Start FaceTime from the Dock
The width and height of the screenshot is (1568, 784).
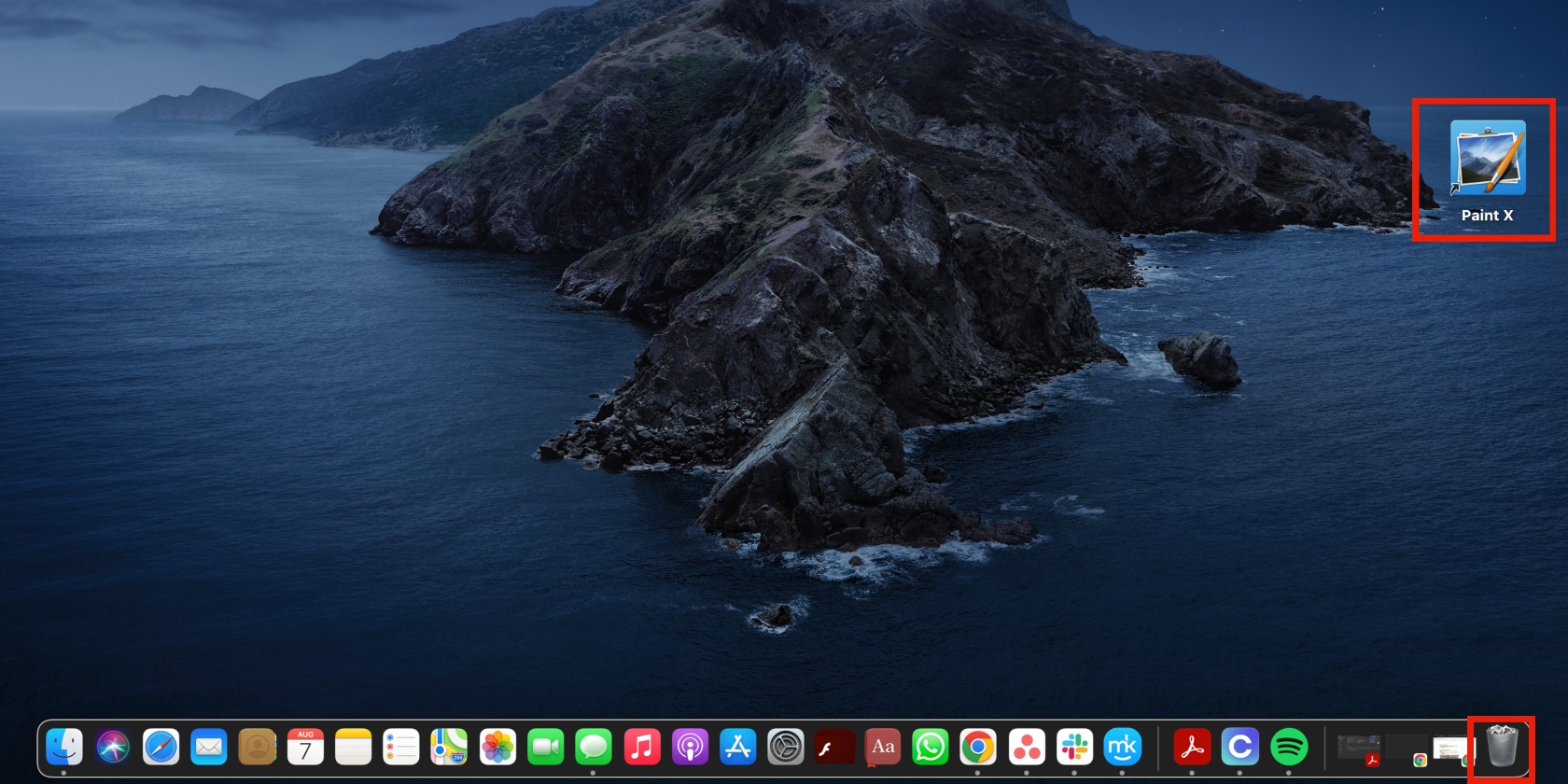click(545, 747)
